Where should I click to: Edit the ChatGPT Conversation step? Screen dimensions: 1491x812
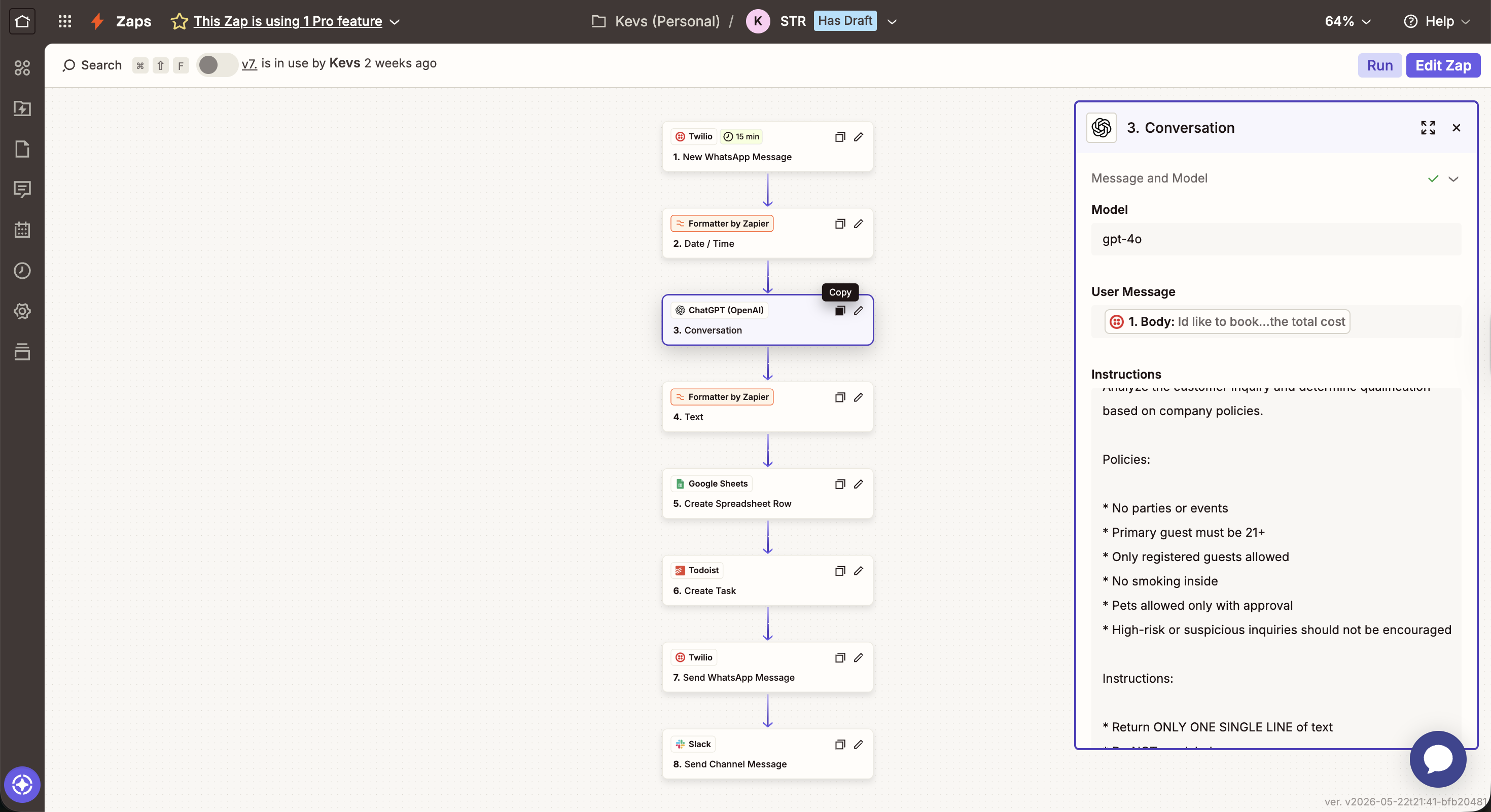click(x=859, y=311)
